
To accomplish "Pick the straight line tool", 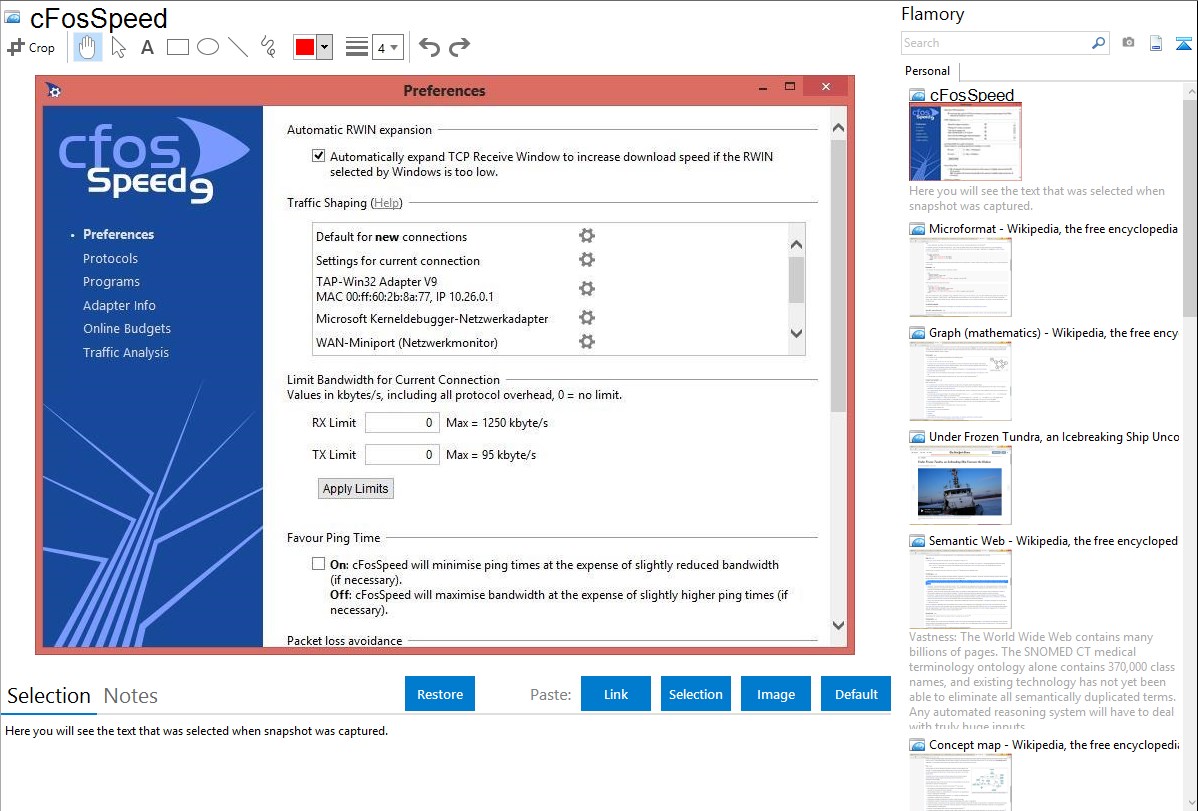I will (238, 47).
